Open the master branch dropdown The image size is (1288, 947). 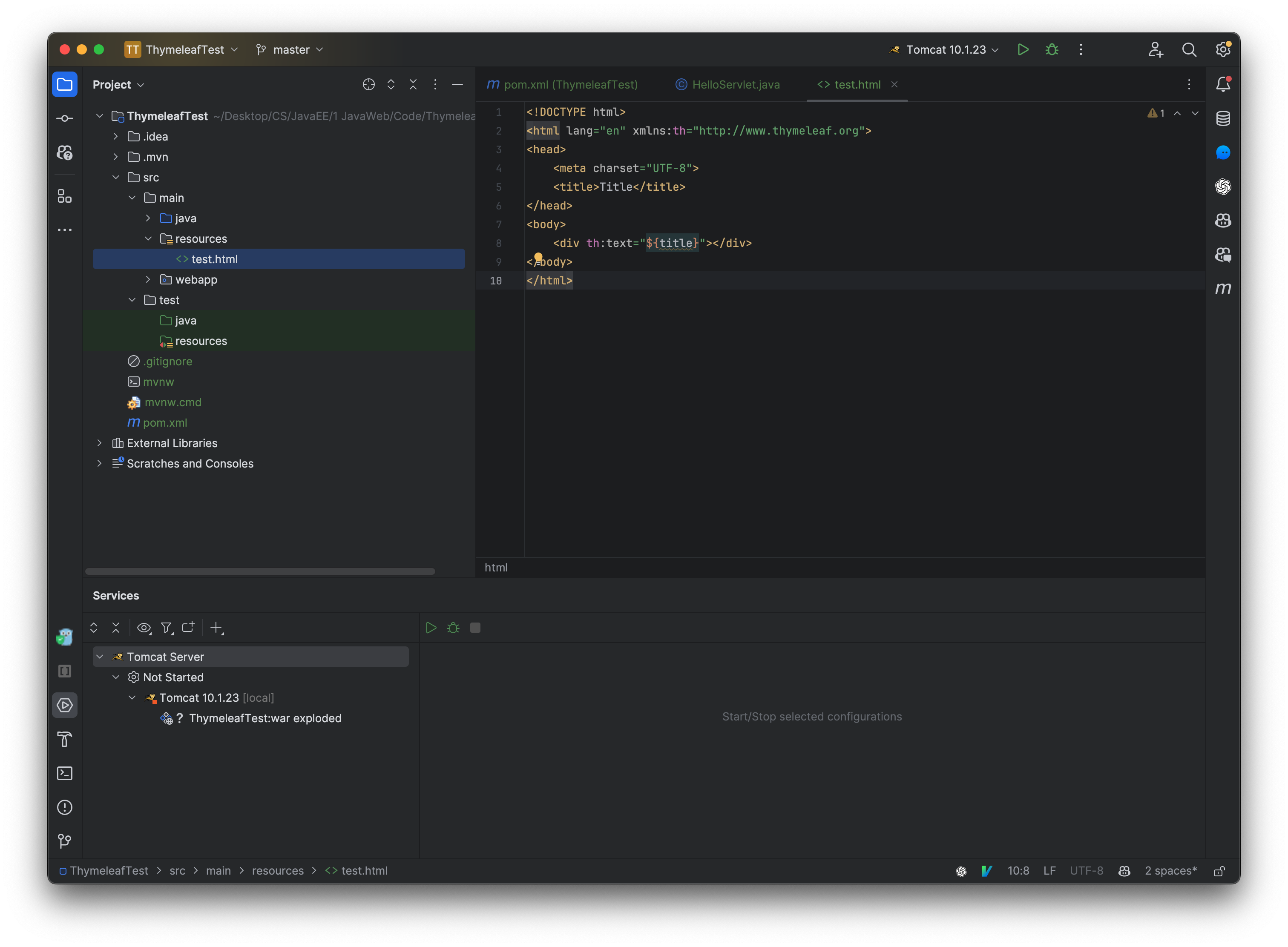290,50
